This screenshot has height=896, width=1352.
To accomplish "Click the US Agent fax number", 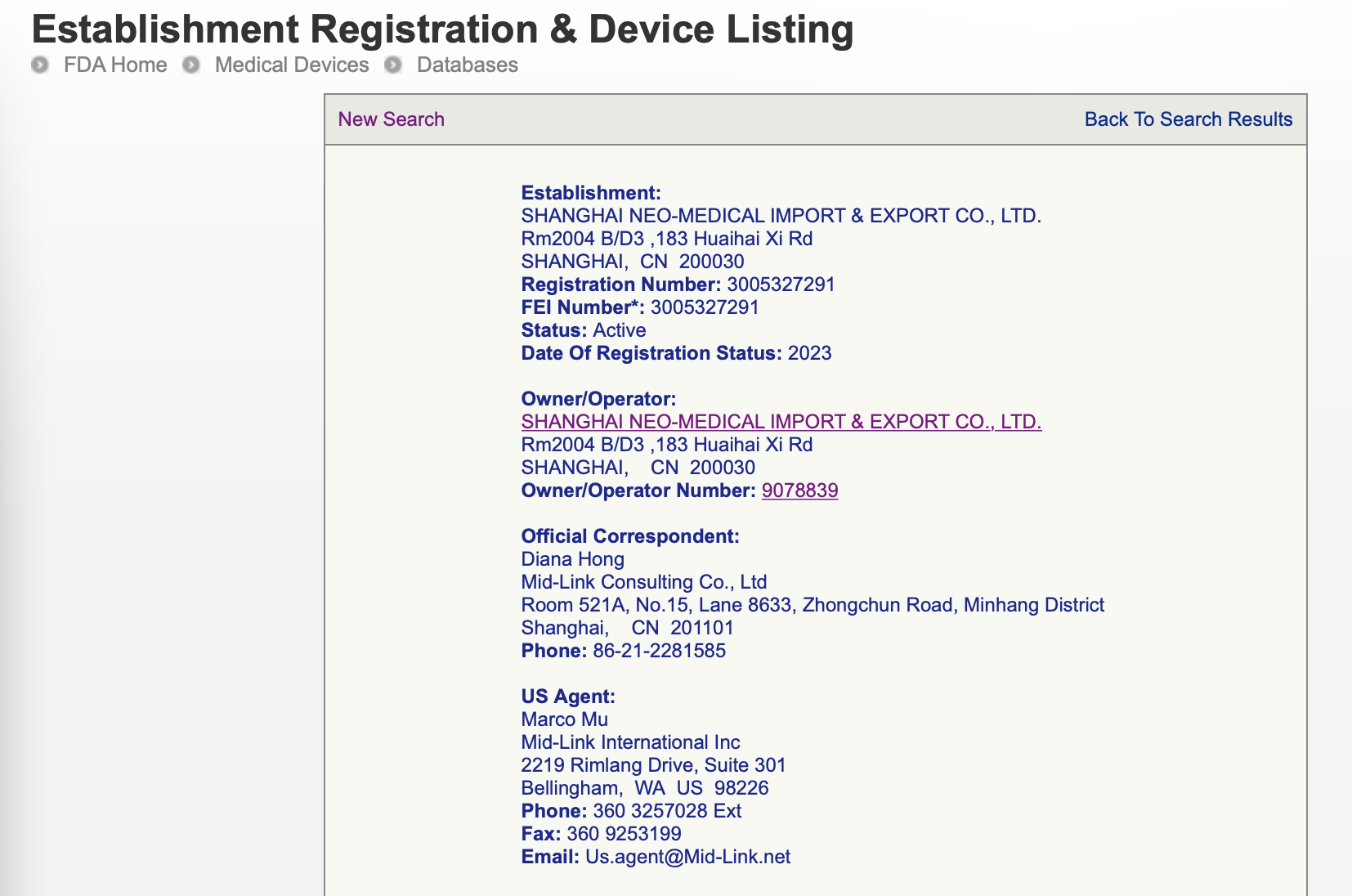I will point(624,834).
